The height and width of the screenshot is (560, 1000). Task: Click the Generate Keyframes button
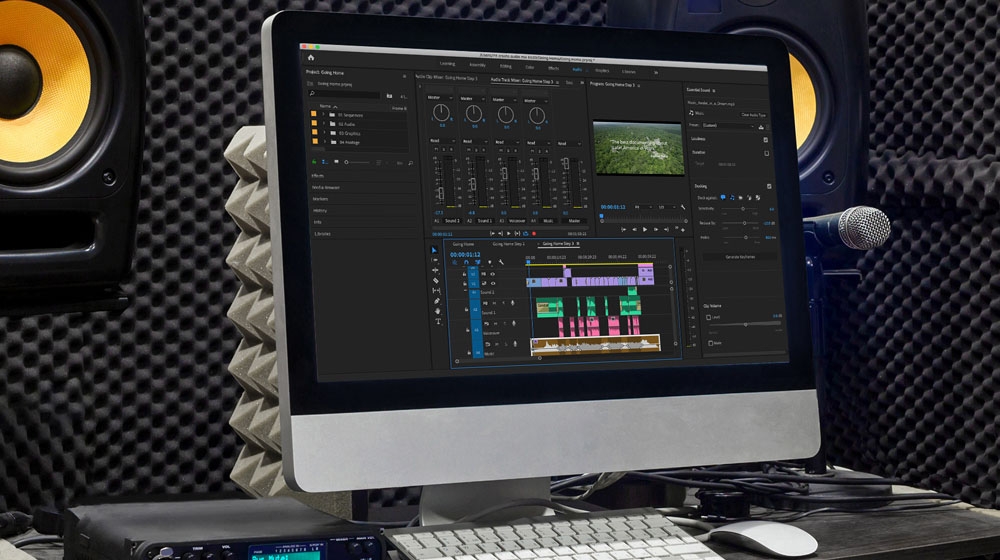[x=740, y=257]
